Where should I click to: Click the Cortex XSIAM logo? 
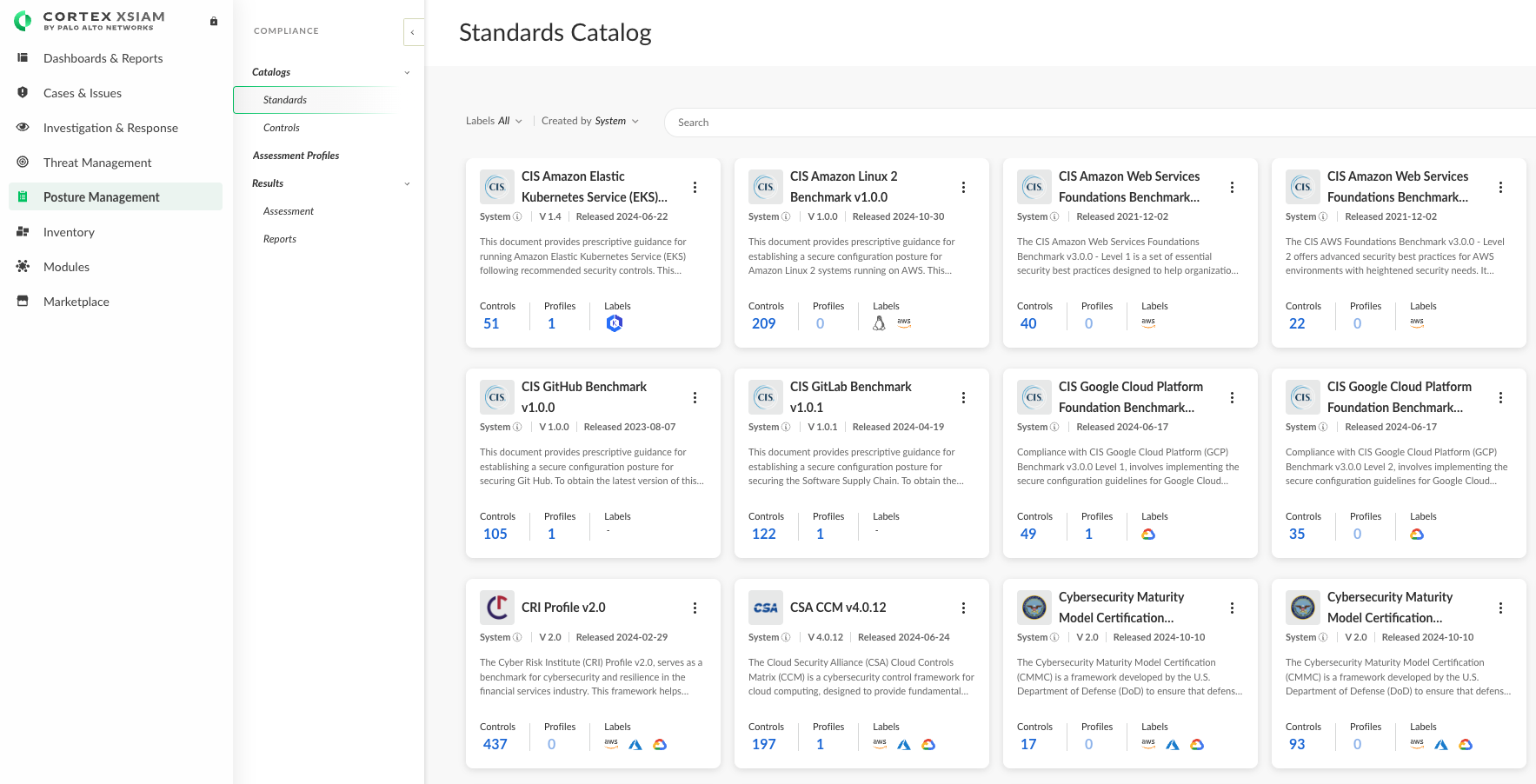click(90, 20)
